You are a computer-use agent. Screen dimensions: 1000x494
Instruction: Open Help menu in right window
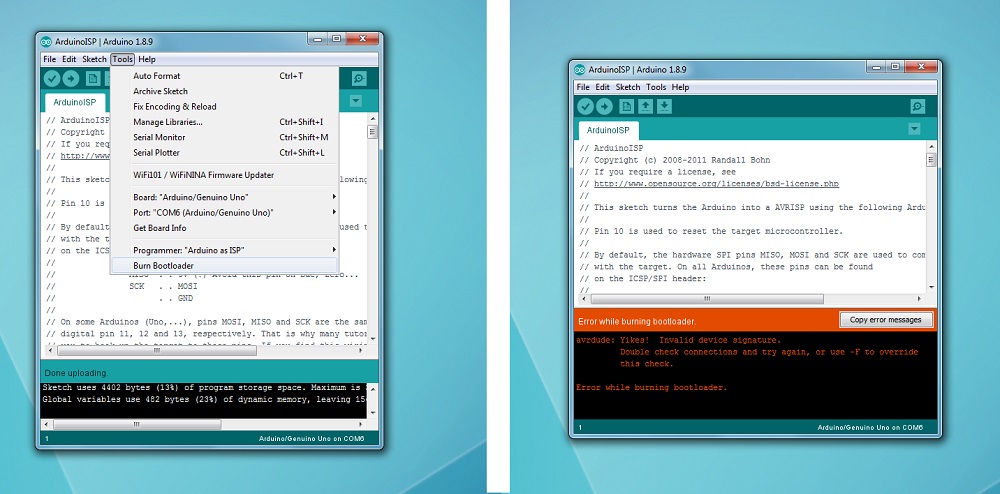[x=680, y=87]
